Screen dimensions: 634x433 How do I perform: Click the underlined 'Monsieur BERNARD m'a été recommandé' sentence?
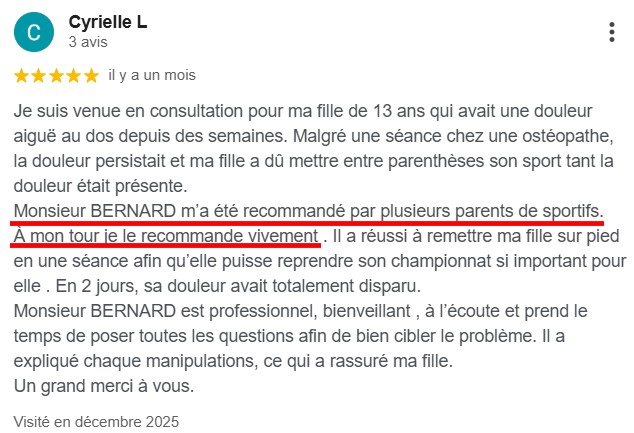308,211
